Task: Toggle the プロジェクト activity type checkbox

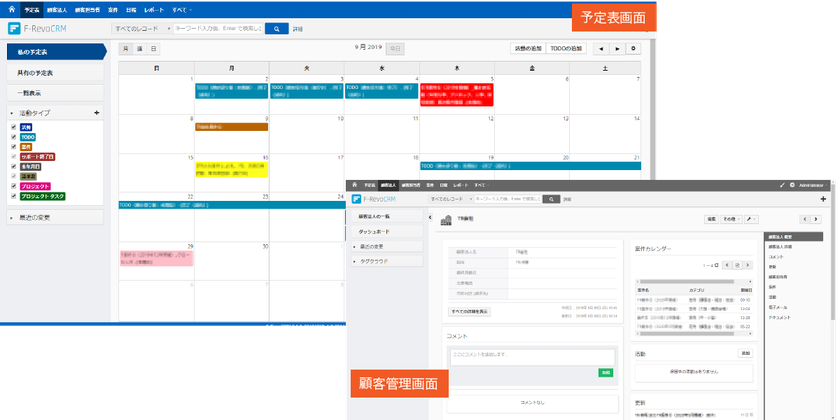Action: 13,186
